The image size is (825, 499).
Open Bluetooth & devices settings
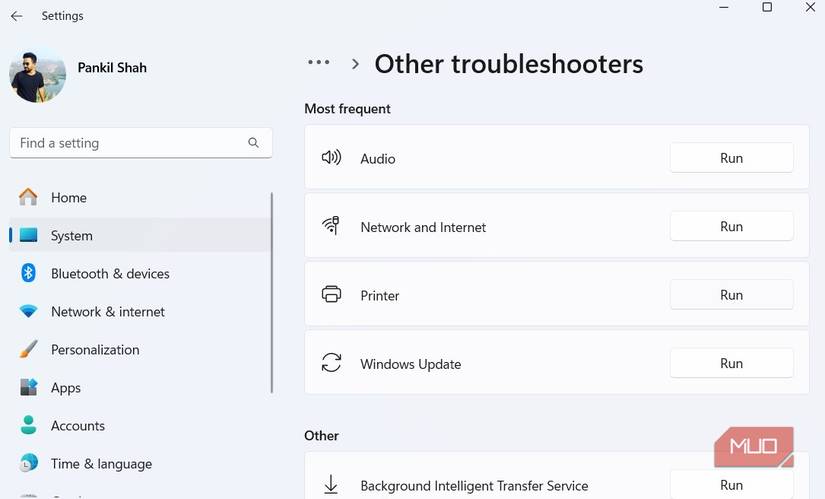coord(110,274)
